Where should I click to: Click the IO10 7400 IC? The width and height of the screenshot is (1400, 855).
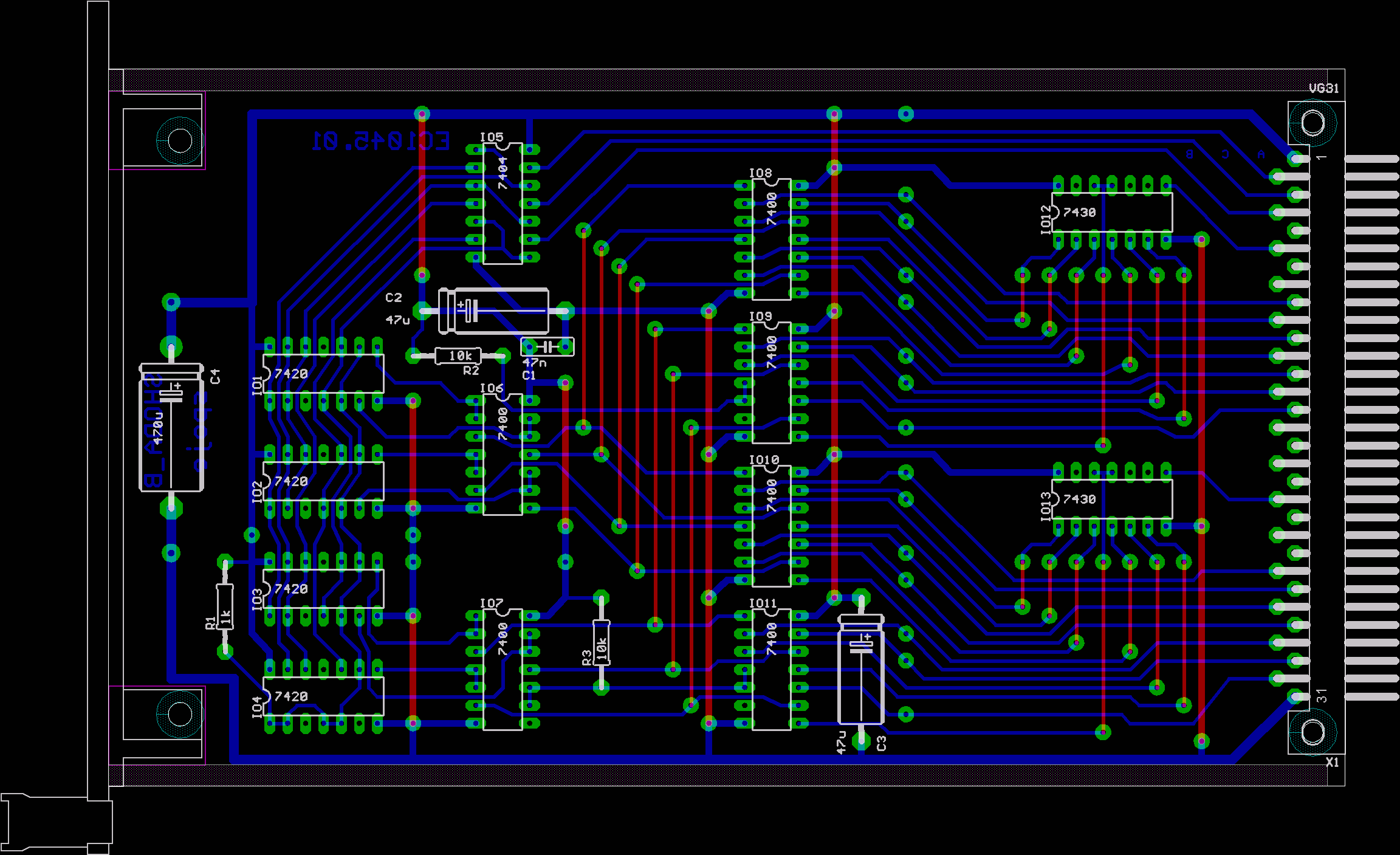pos(771,526)
